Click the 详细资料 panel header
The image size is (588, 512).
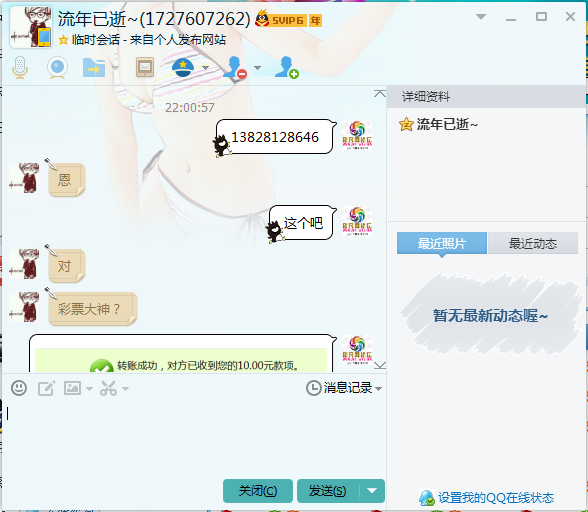coord(486,97)
